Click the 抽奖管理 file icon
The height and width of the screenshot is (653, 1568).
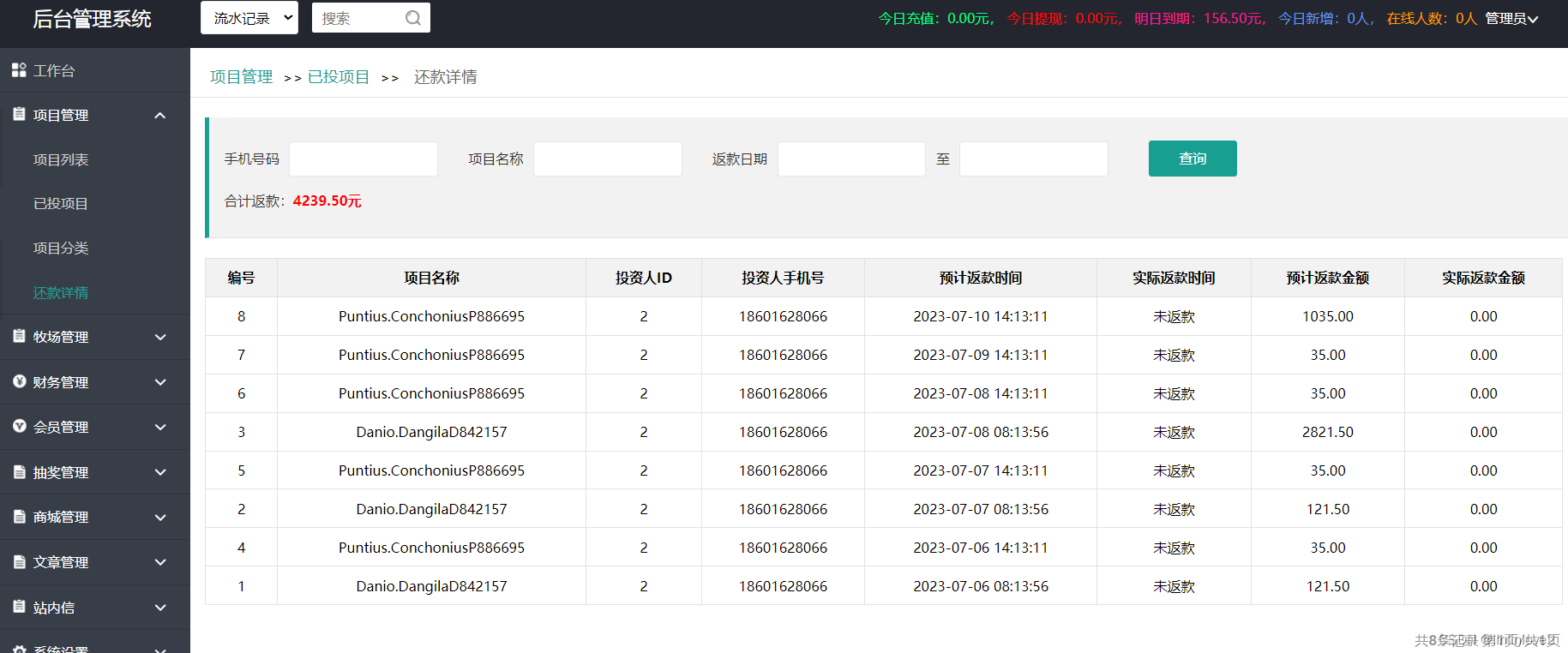coord(19,471)
